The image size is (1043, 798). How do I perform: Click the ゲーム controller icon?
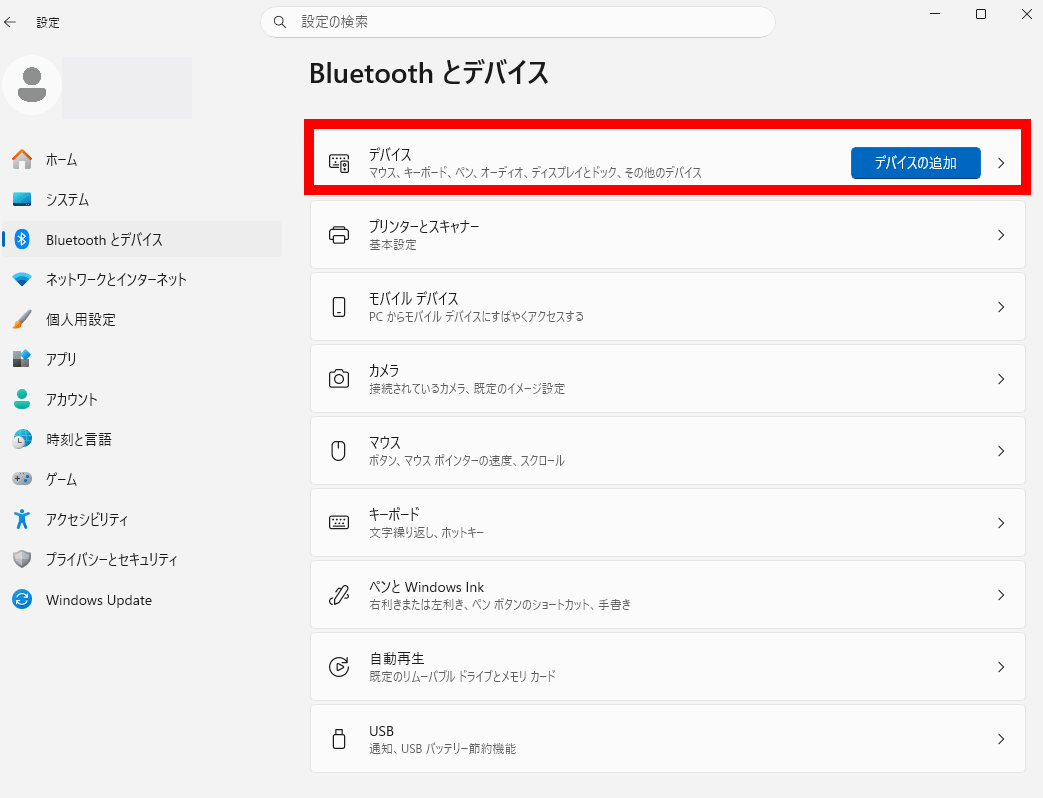22,479
